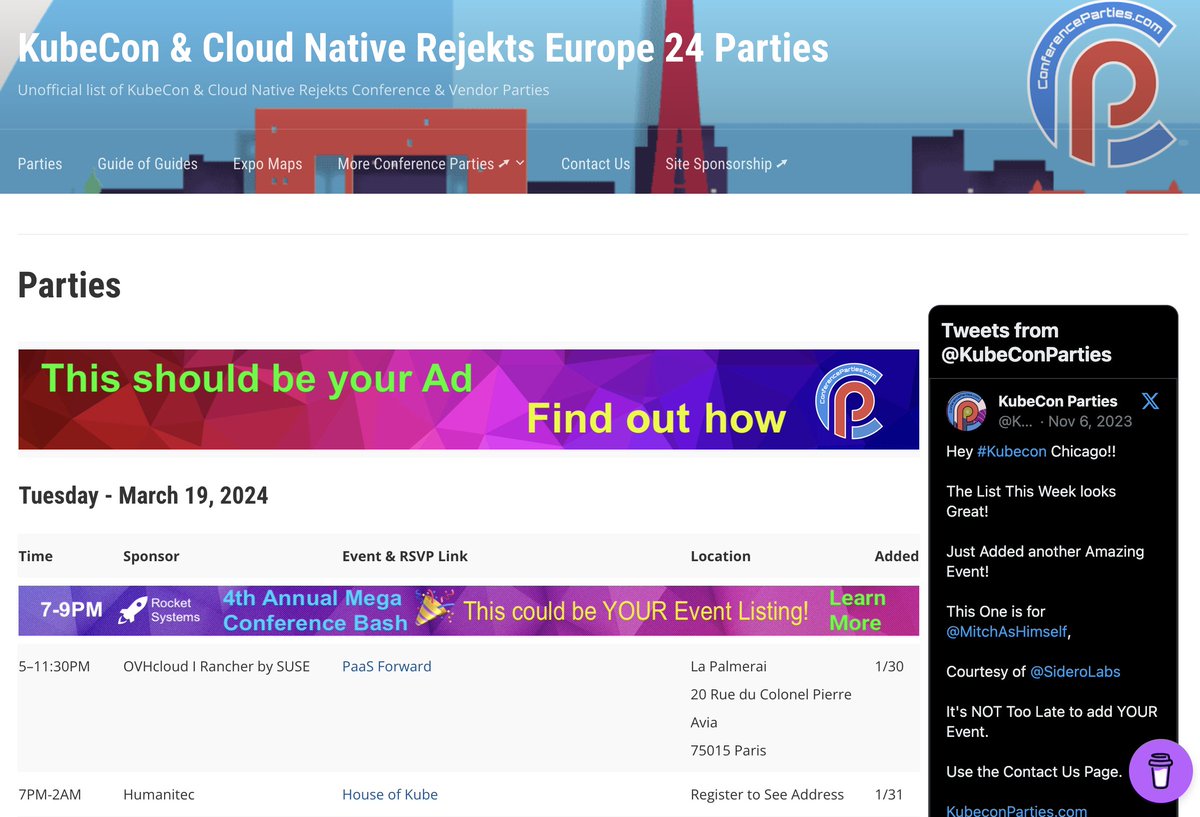Expand the More Conference Parties submenu chevron
The image size is (1200, 817).
520,164
